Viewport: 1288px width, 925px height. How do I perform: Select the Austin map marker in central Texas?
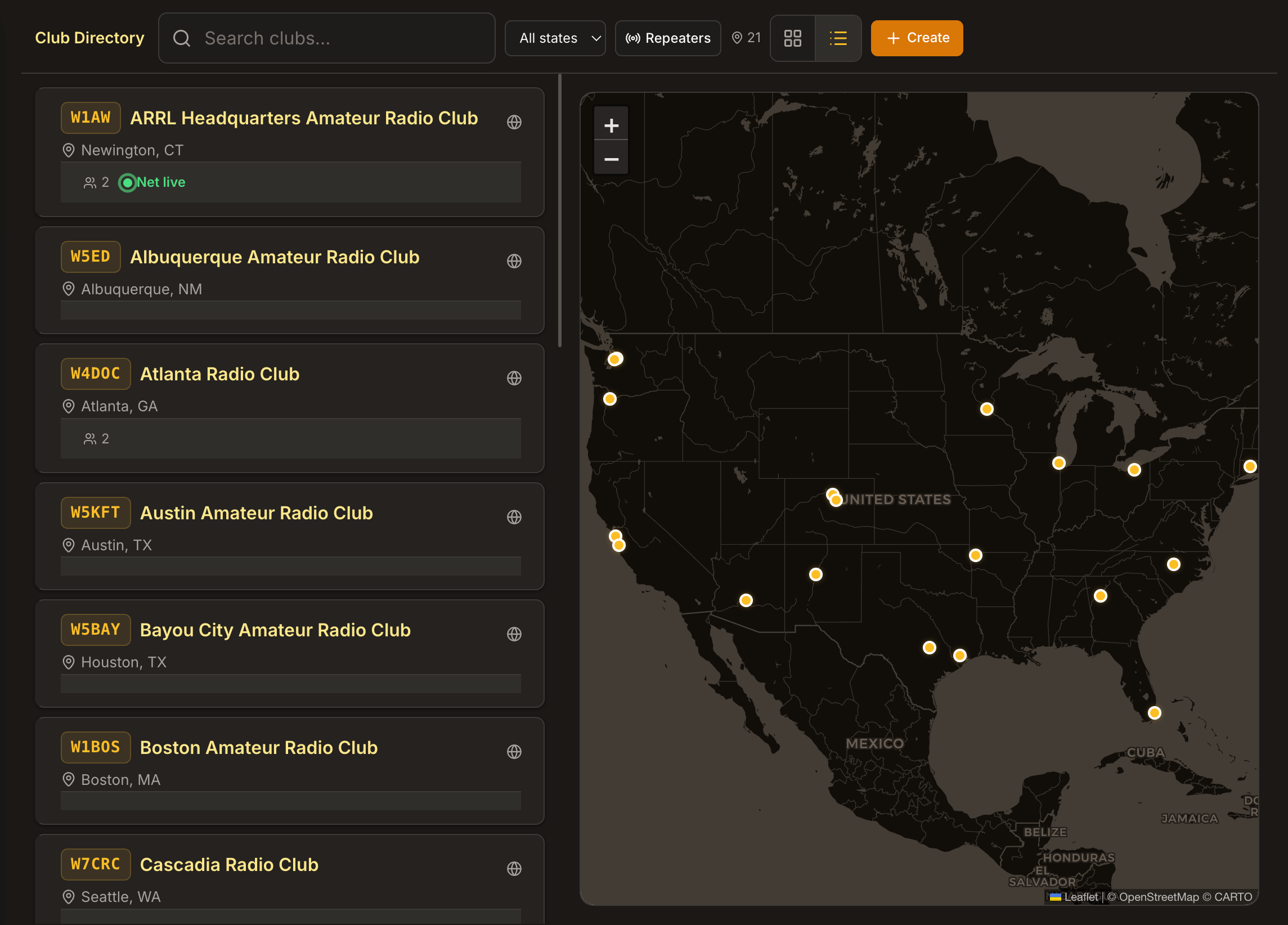coord(929,647)
